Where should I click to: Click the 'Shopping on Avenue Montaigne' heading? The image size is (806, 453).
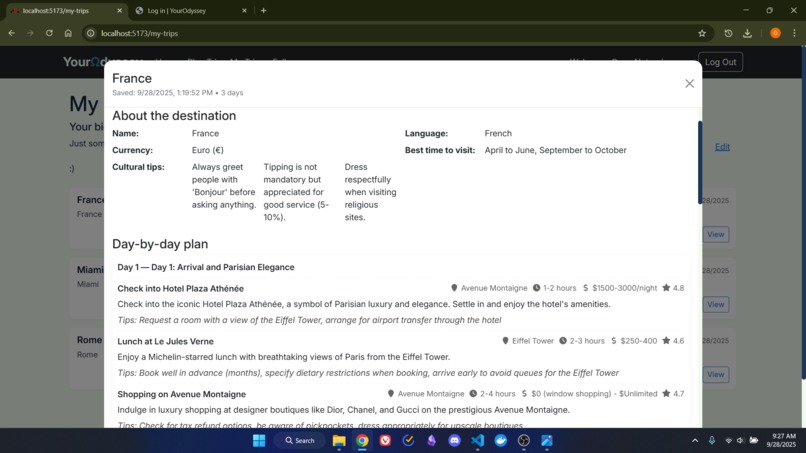pyautogui.click(x=181, y=394)
